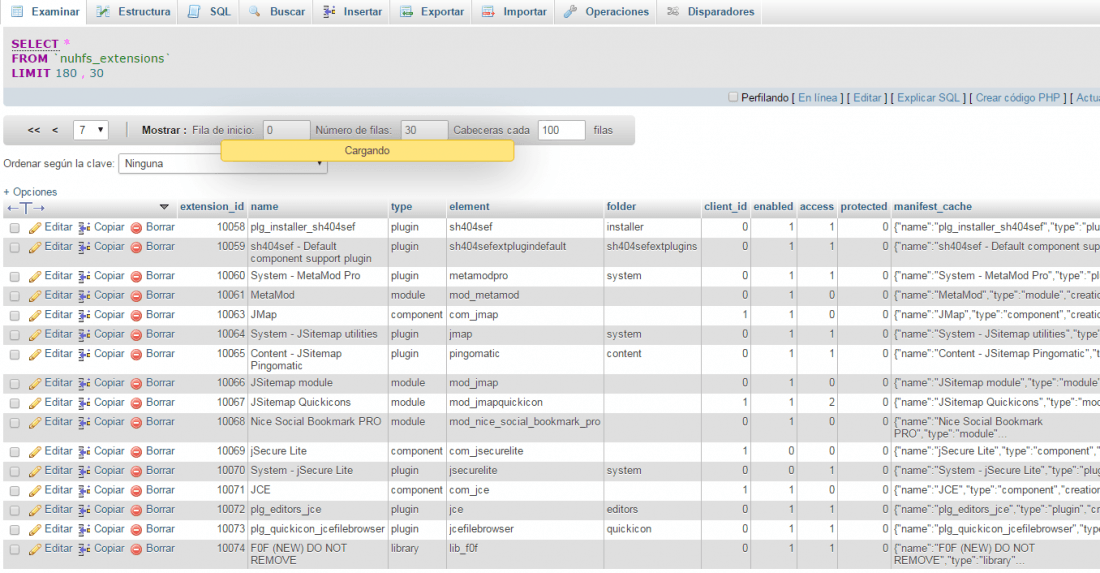Click delete icon for row 10072
The image size is (1100, 573).
tap(137, 511)
